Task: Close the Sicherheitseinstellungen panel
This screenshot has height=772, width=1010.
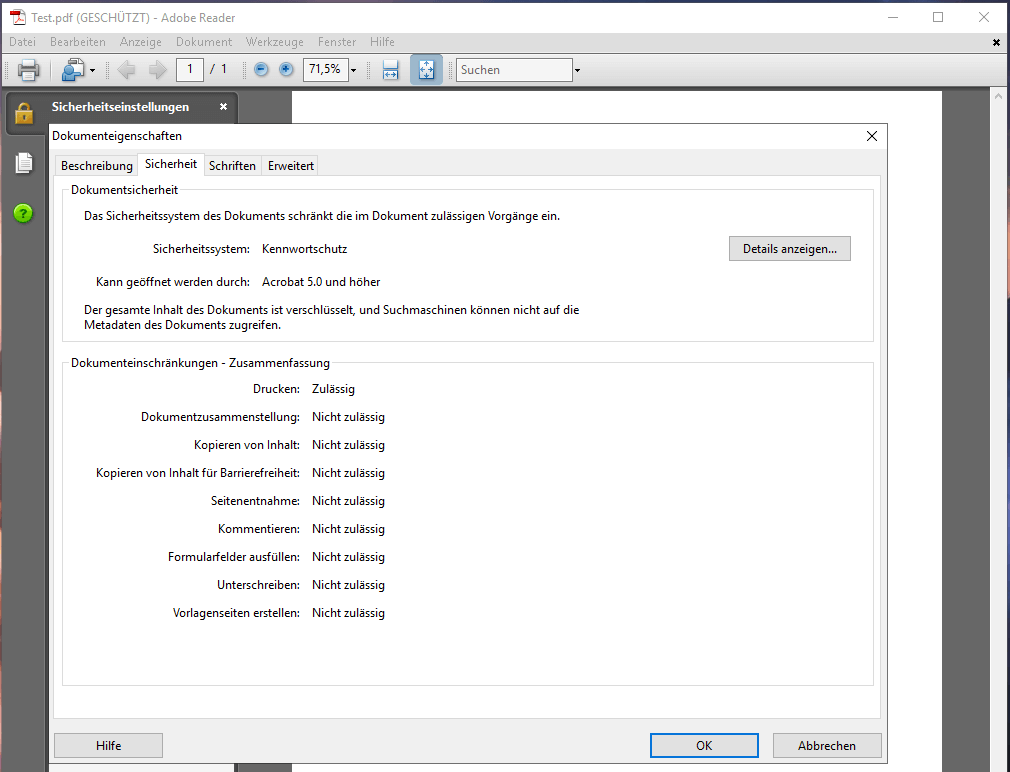Action: coord(223,107)
